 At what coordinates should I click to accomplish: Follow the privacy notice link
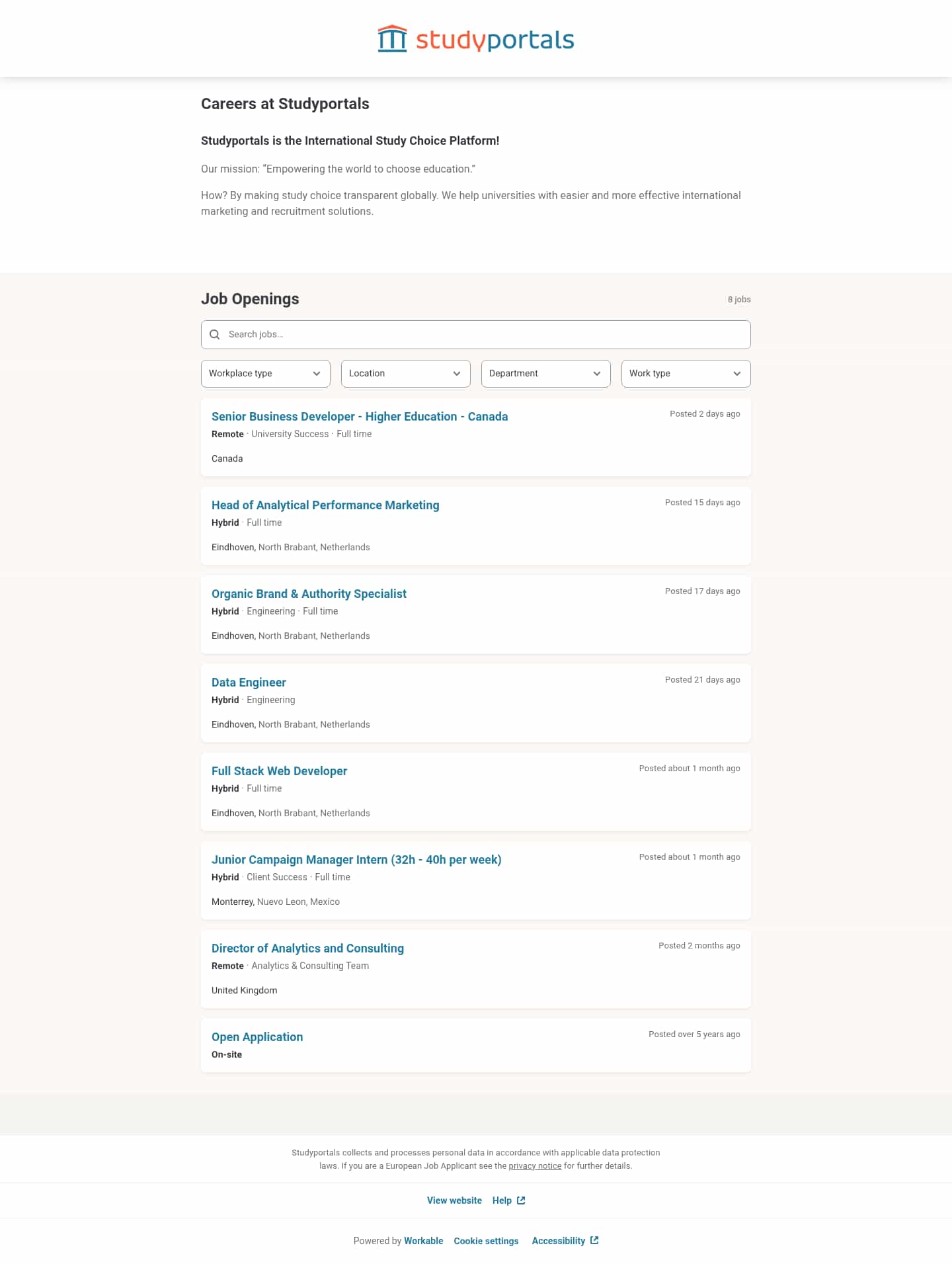pos(535,1166)
